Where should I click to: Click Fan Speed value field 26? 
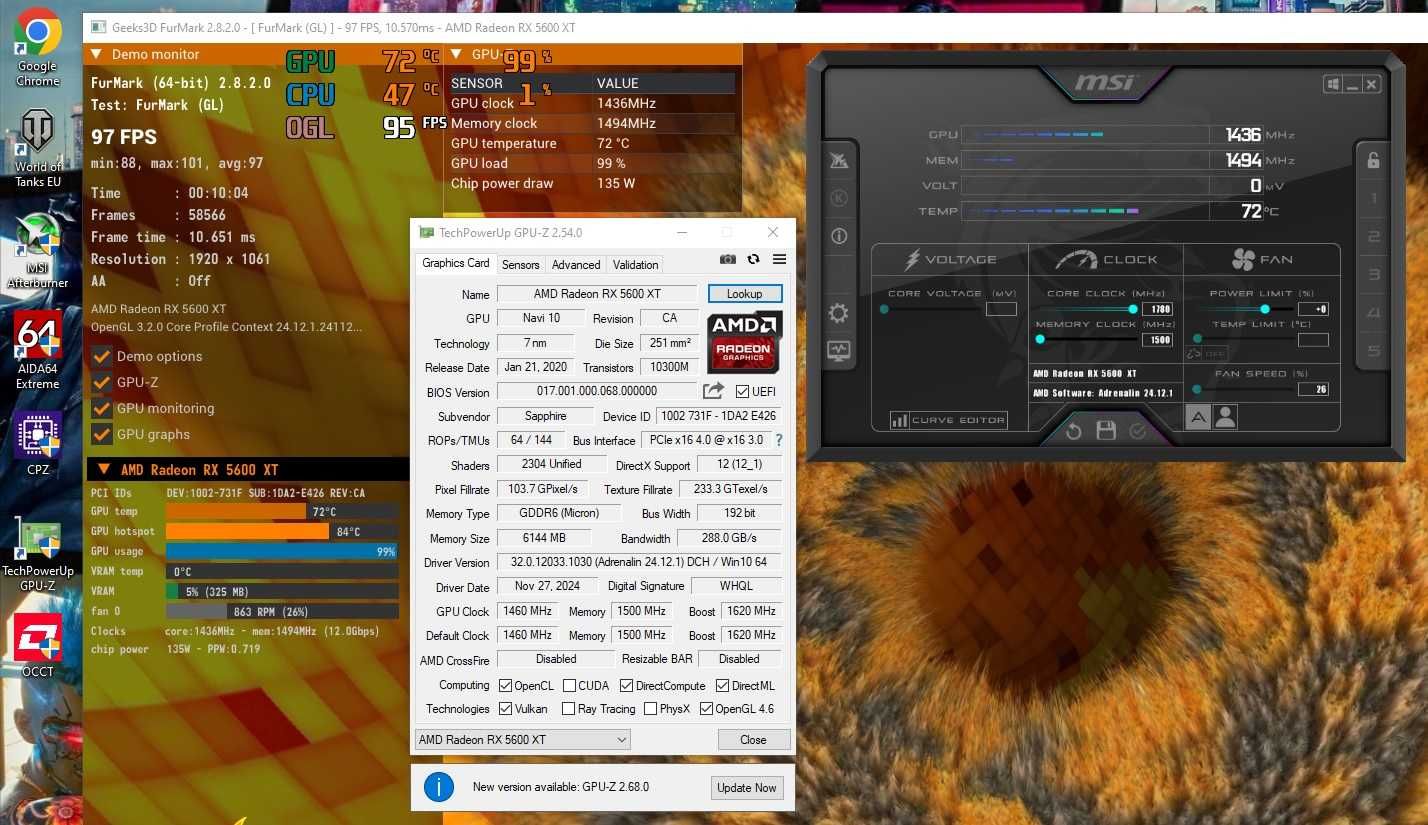coord(1313,389)
